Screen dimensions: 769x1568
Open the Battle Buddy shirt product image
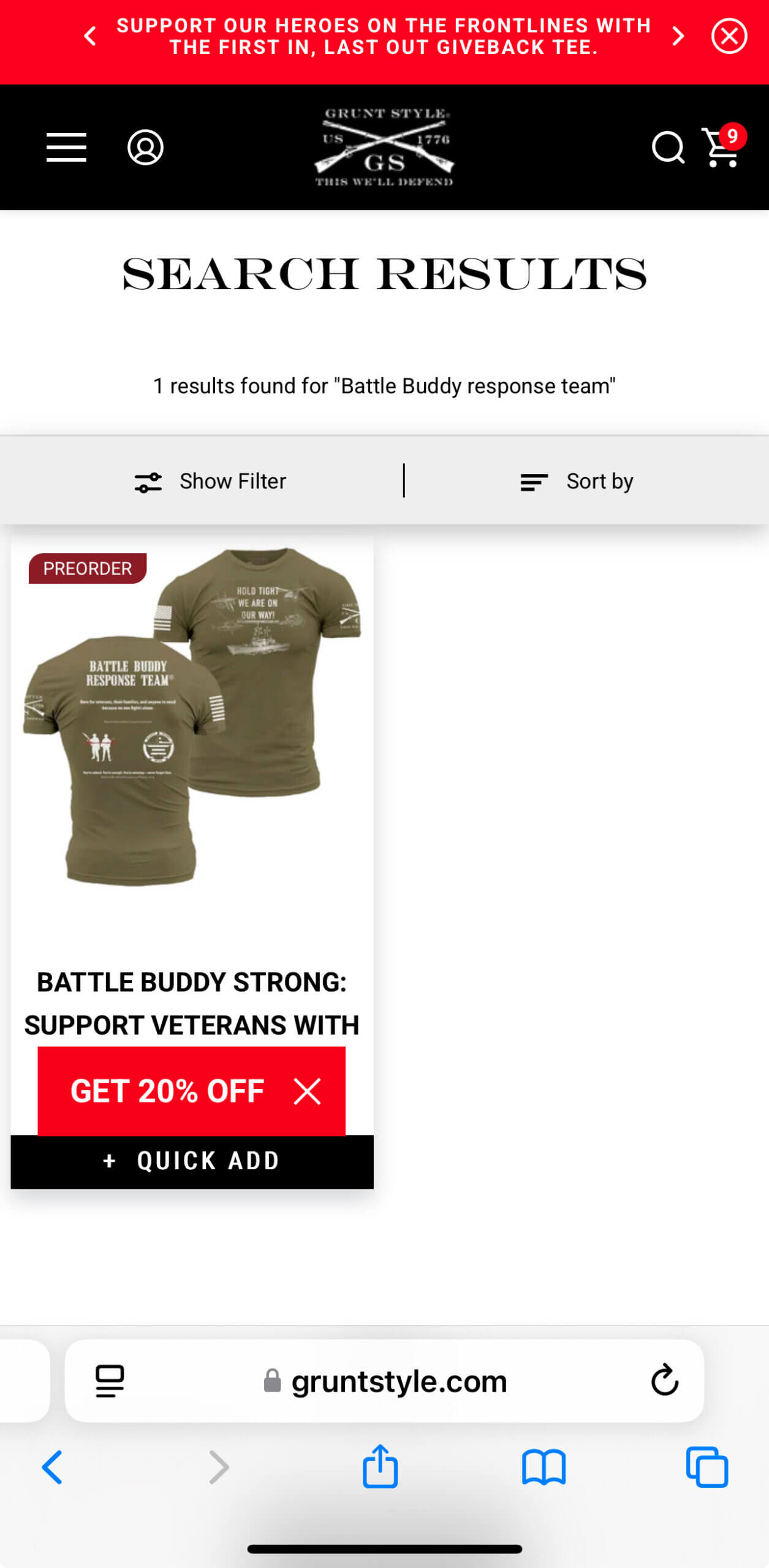tap(192, 717)
